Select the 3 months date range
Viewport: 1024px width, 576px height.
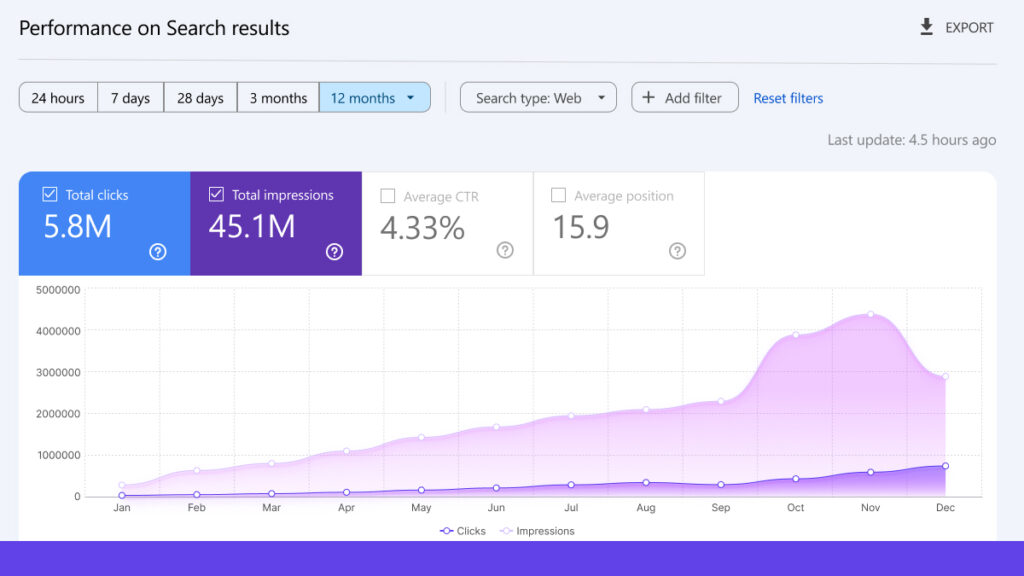(x=277, y=97)
